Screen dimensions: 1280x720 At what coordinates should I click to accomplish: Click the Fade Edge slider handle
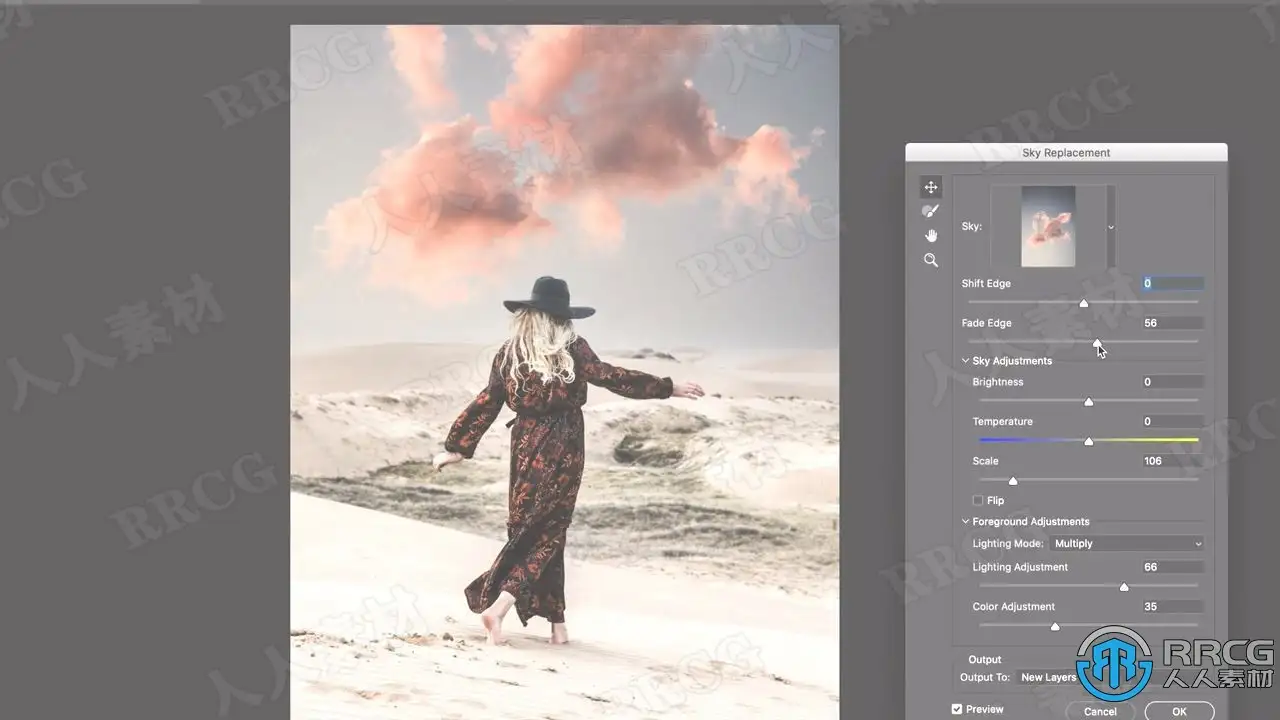pyautogui.click(x=1097, y=343)
